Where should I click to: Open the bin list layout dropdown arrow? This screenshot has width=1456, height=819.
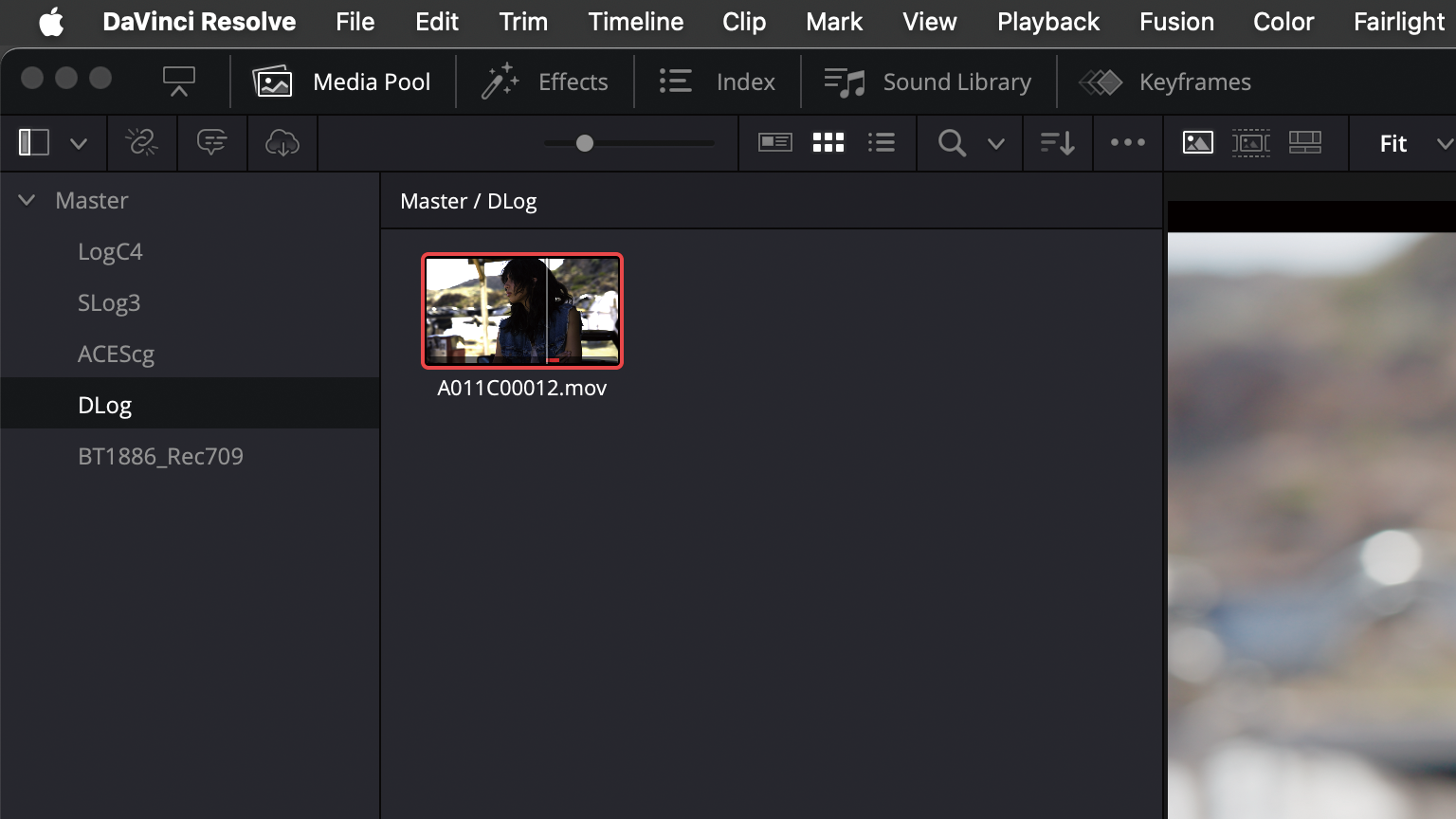tap(79, 144)
